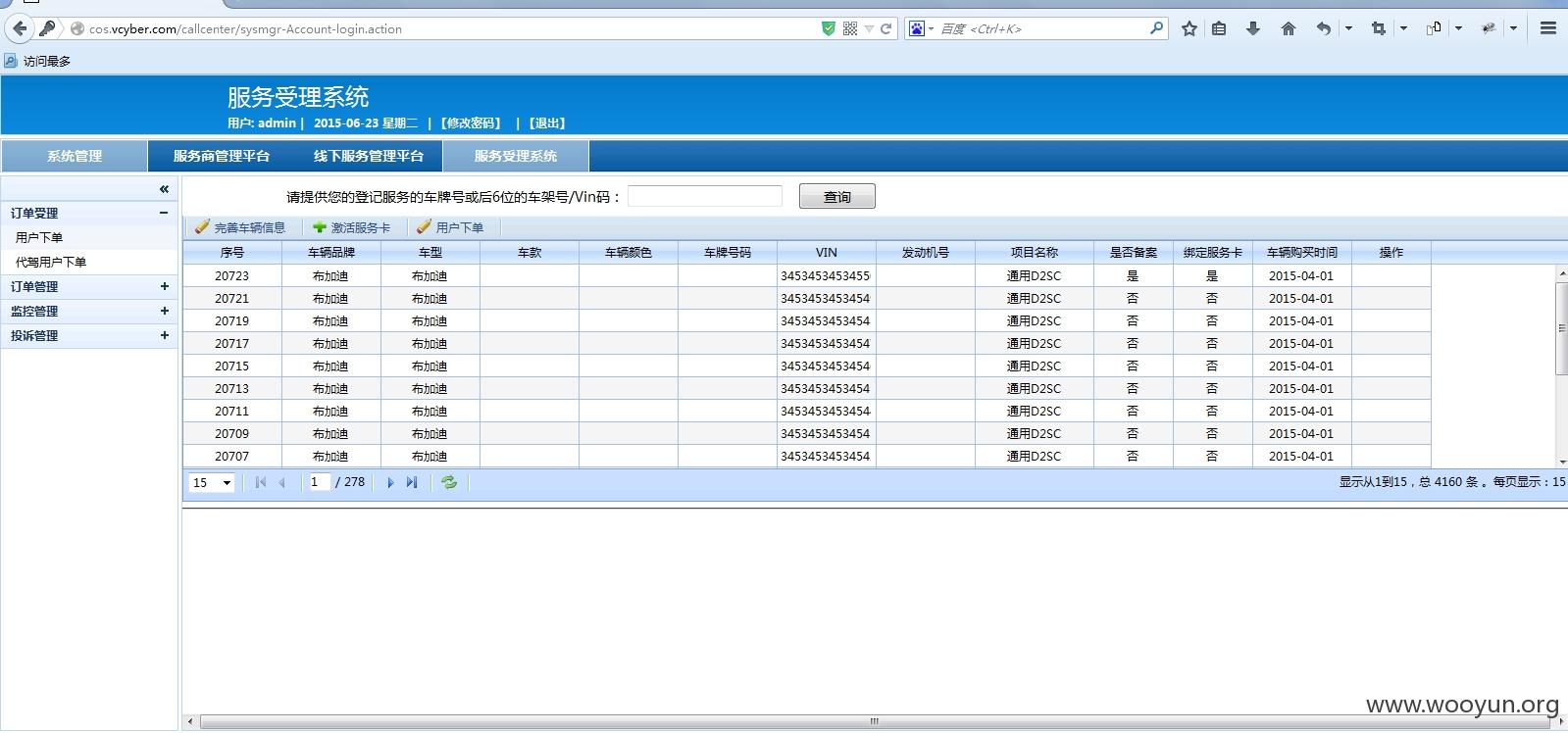
Task: Click the copy pages toolbar icon
Action: [1434, 28]
